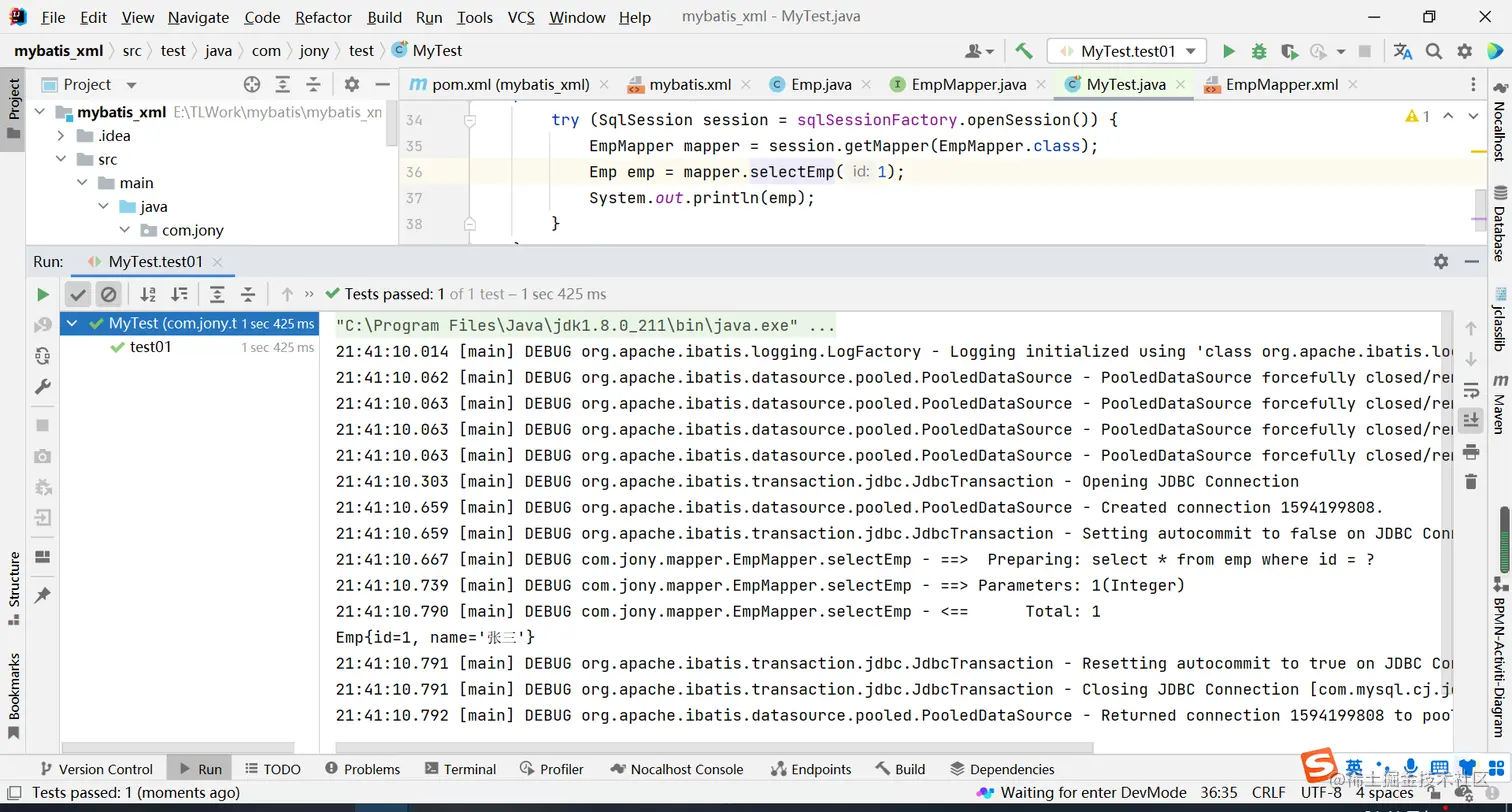Show more editor tabs via three-dot menu
Screen dimensions: 1512x812
1473,85
